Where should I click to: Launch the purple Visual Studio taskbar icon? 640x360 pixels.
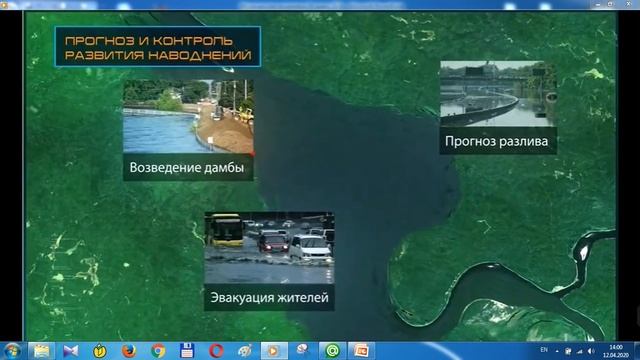point(71,351)
